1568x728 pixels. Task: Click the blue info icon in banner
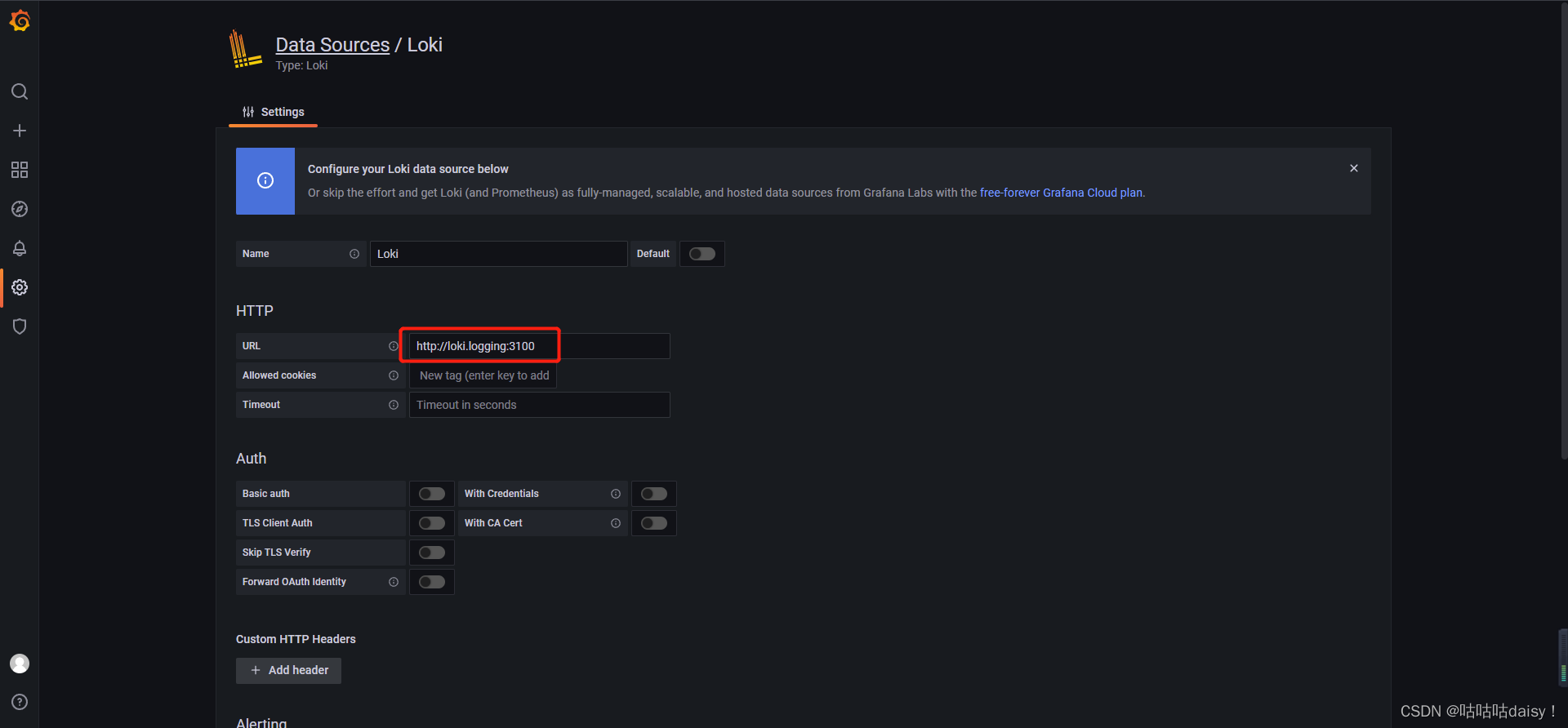pyautogui.click(x=265, y=180)
